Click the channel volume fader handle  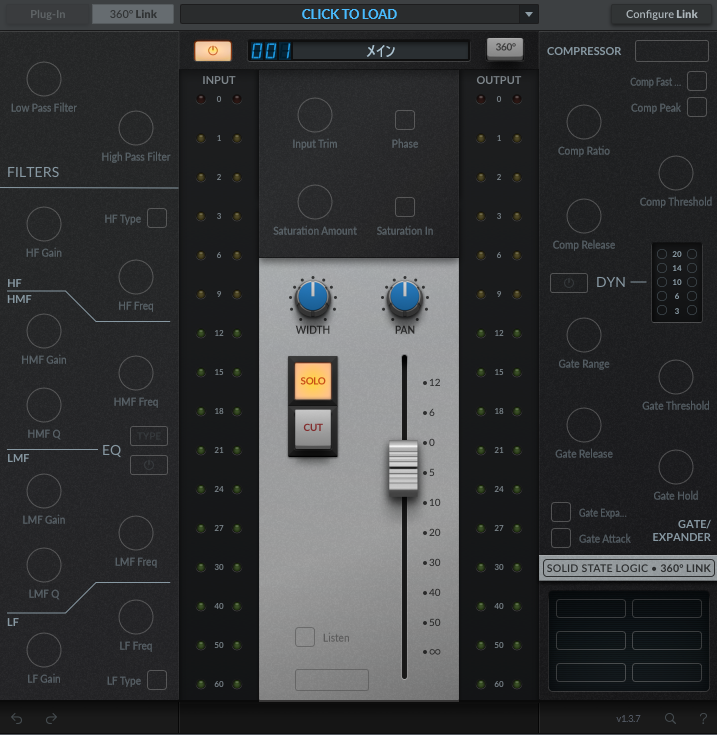pyautogui.click(x=403, y=467)
